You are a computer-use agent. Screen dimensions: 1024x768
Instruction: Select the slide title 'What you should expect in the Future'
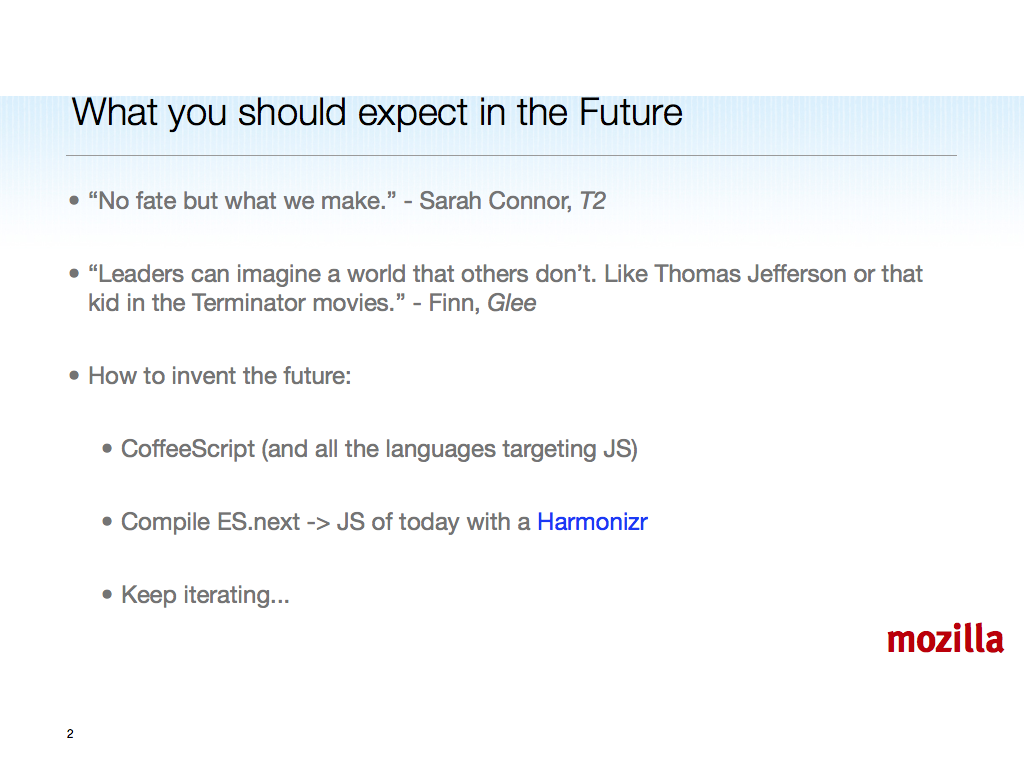pos(377,112)
